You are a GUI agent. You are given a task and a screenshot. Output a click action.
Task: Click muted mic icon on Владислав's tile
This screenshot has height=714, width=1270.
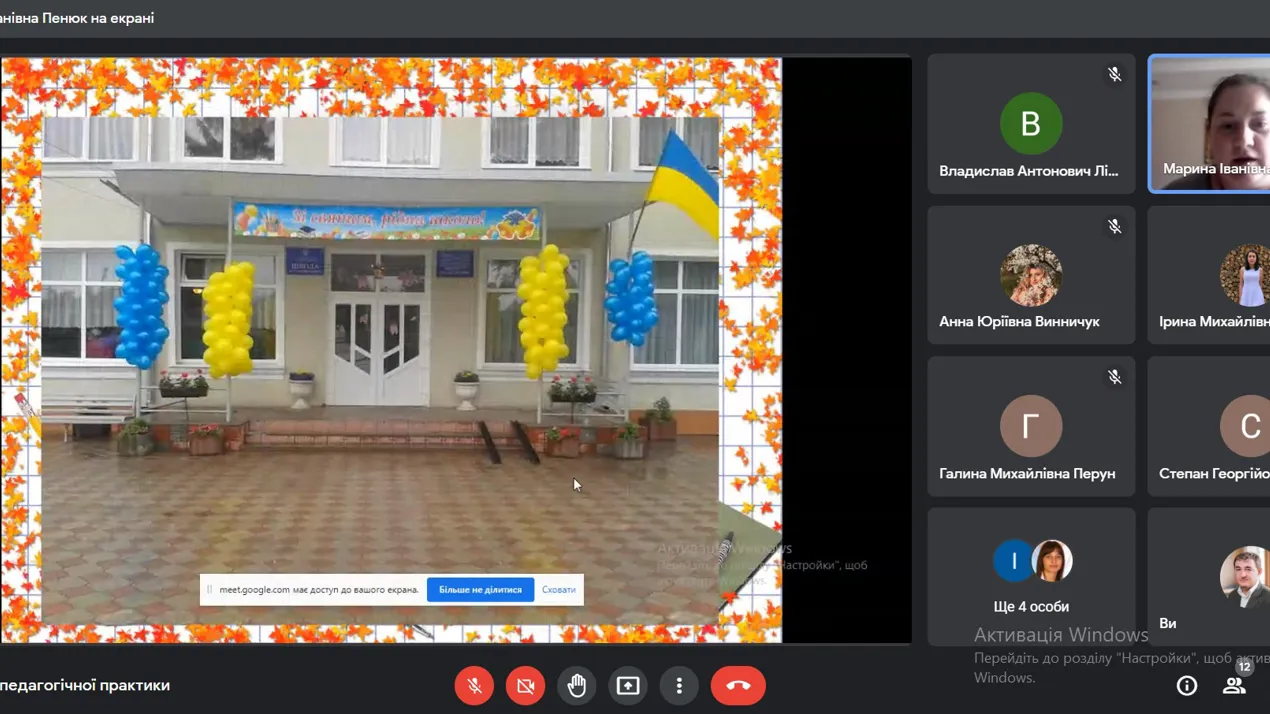(x=1114, y=75)
